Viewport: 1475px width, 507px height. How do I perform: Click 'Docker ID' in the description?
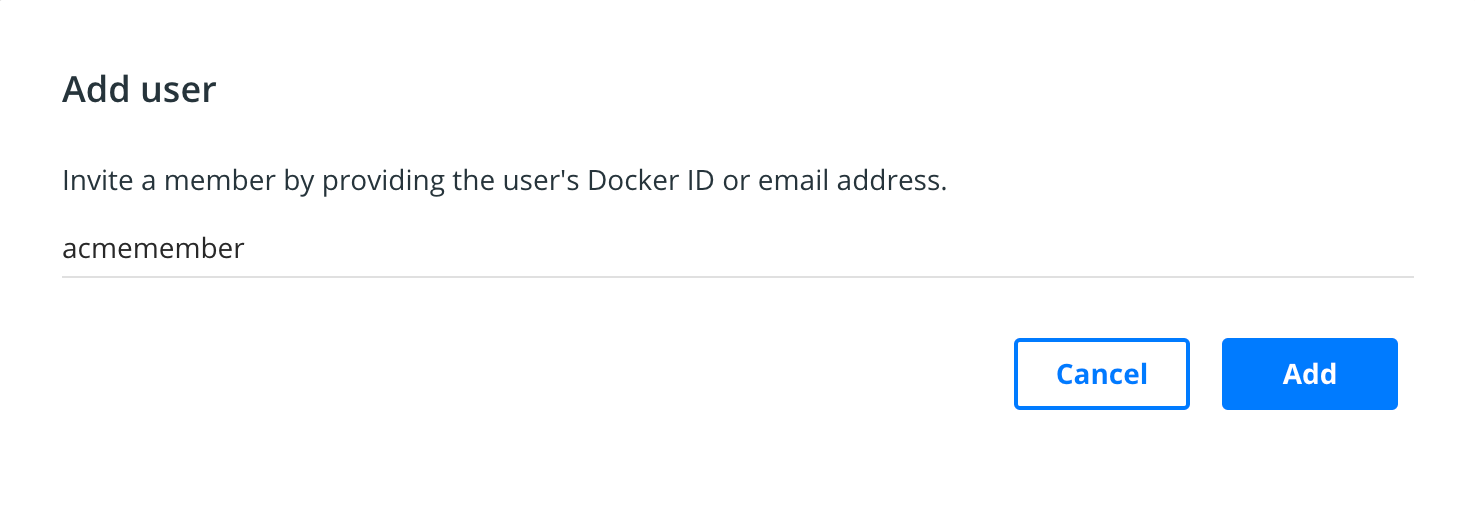point(651,182)
